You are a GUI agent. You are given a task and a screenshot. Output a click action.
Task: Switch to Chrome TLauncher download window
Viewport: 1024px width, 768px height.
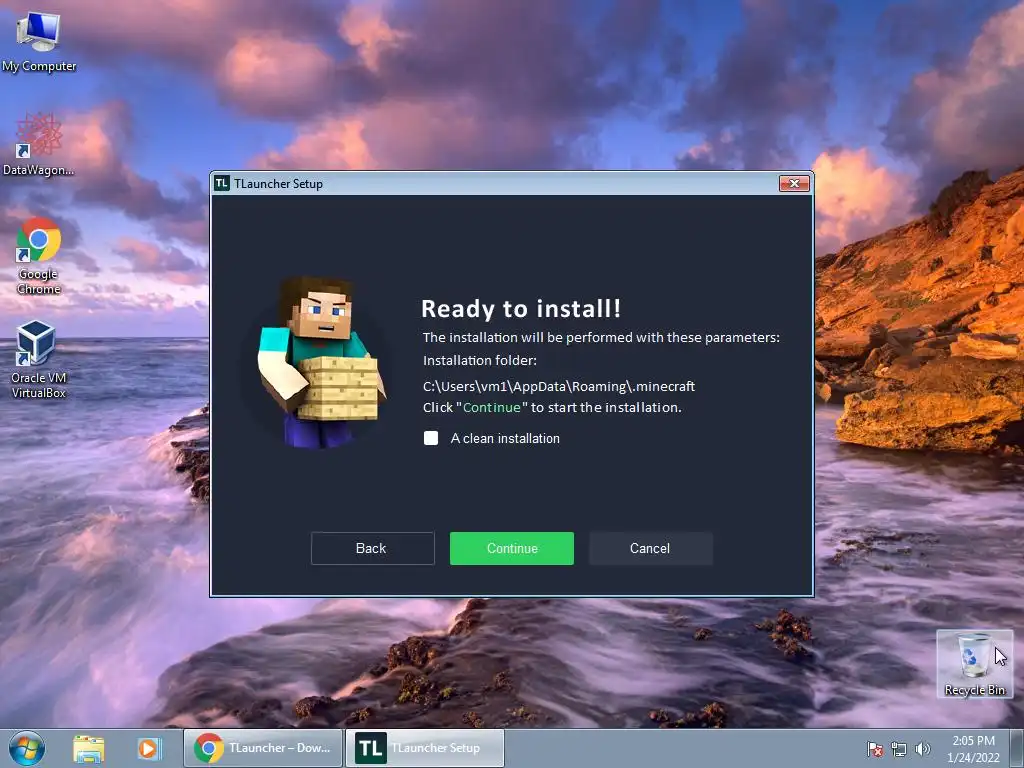coord(263,748)
